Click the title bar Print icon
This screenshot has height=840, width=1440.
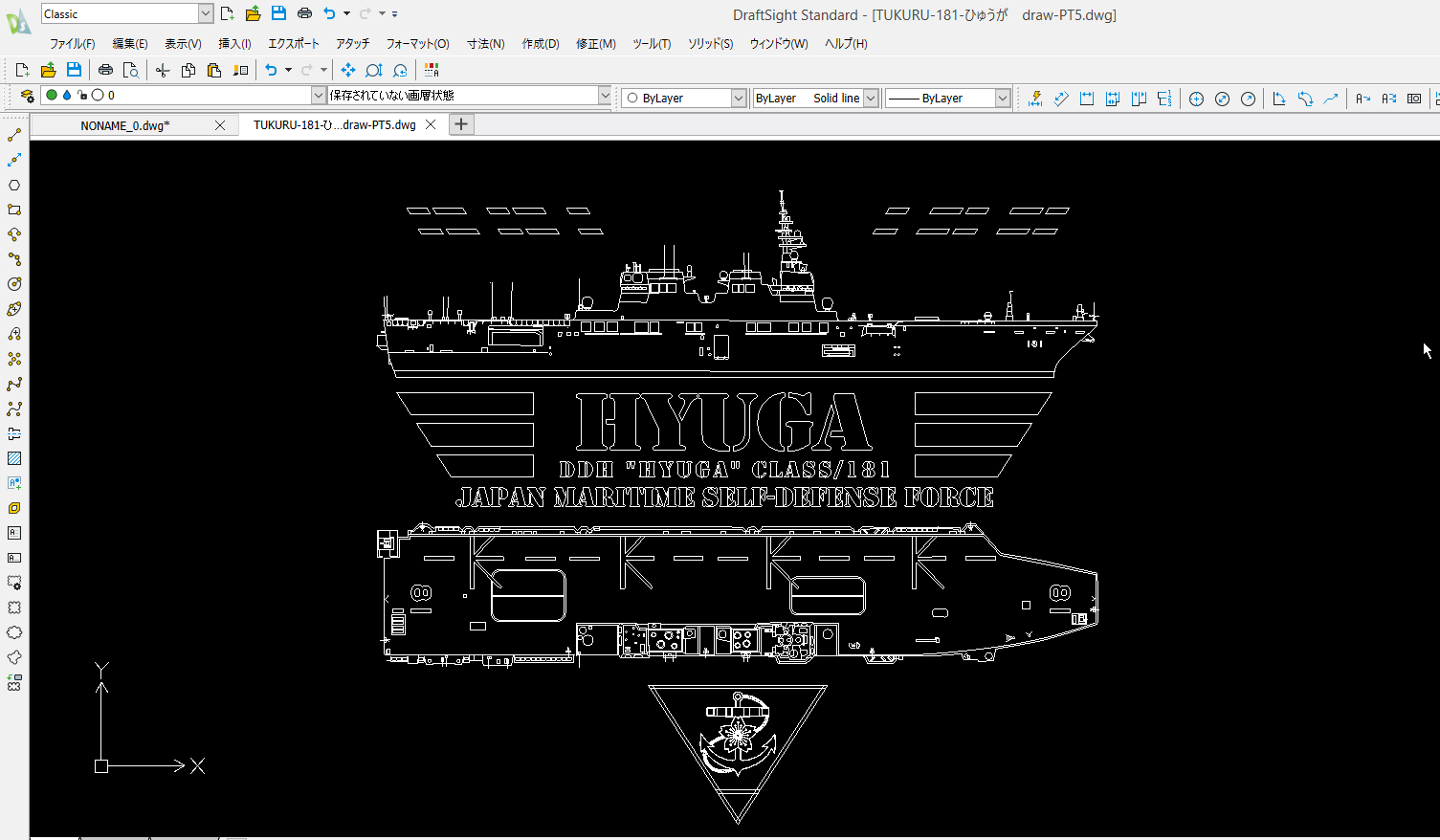click(x=304, y=13)
